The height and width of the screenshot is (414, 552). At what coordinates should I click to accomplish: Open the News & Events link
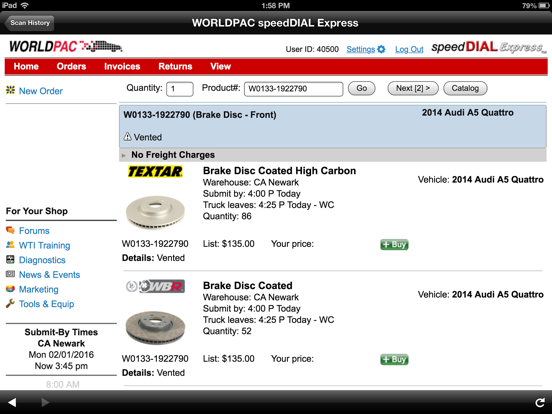point(50,275)
